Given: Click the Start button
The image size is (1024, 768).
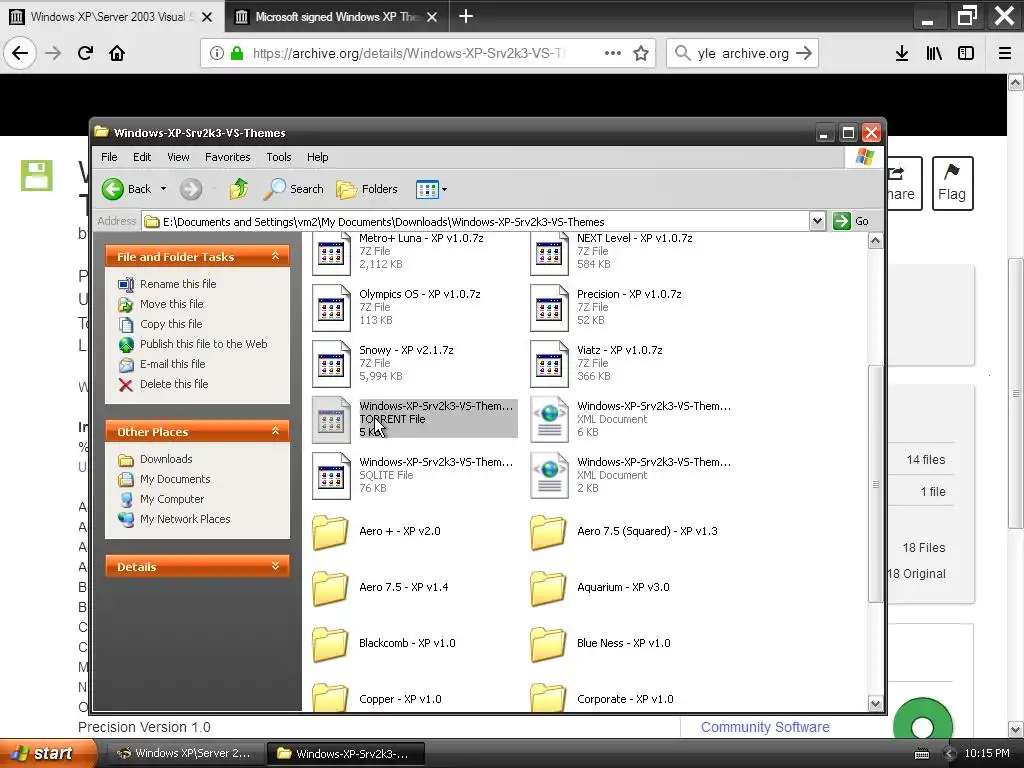Looking at the screenshot, I should pyautogui.click(x=47, y=753).
